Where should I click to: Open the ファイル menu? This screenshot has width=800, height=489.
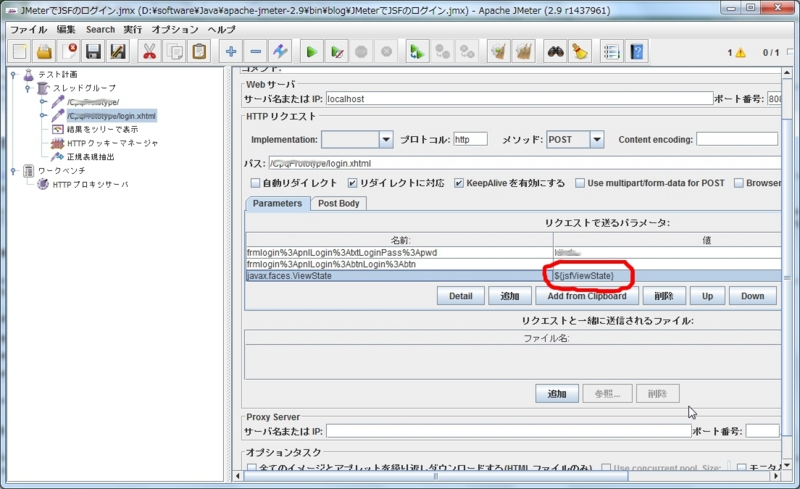(x=29, y=30)
